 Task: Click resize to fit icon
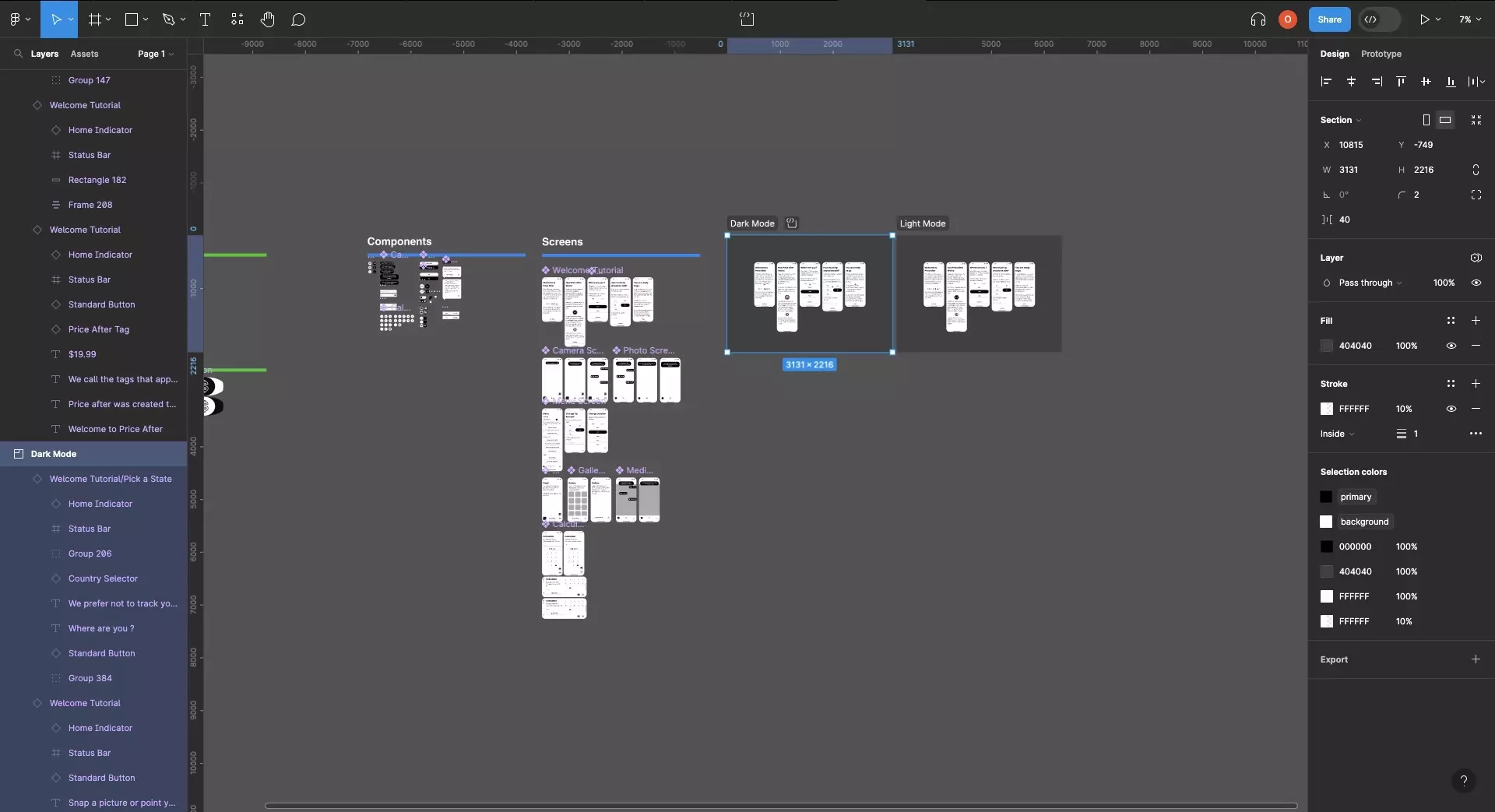click(x=1476, y=120)
